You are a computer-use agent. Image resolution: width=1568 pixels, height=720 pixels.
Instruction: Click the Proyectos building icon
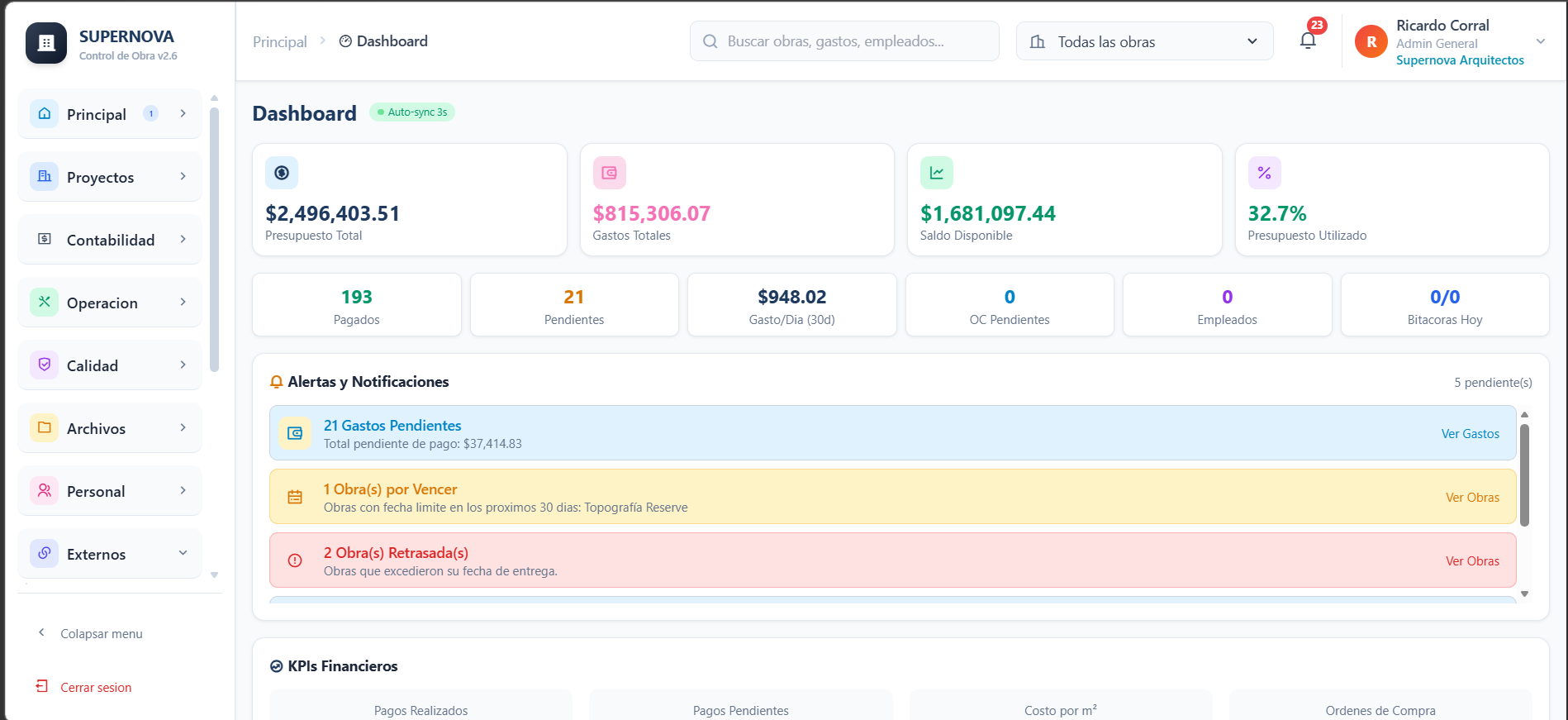45,176
